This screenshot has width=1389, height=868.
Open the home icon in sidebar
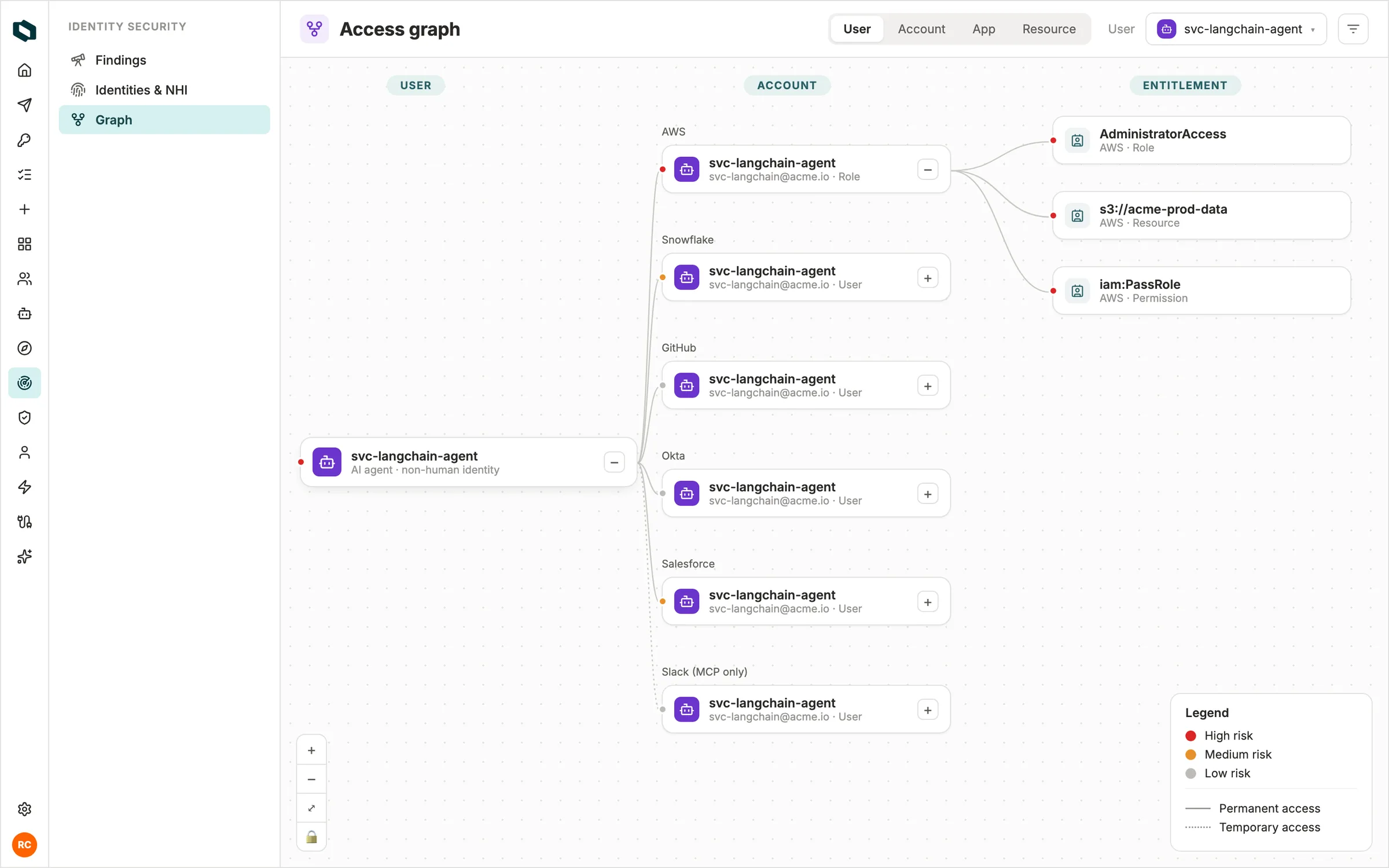24,70
